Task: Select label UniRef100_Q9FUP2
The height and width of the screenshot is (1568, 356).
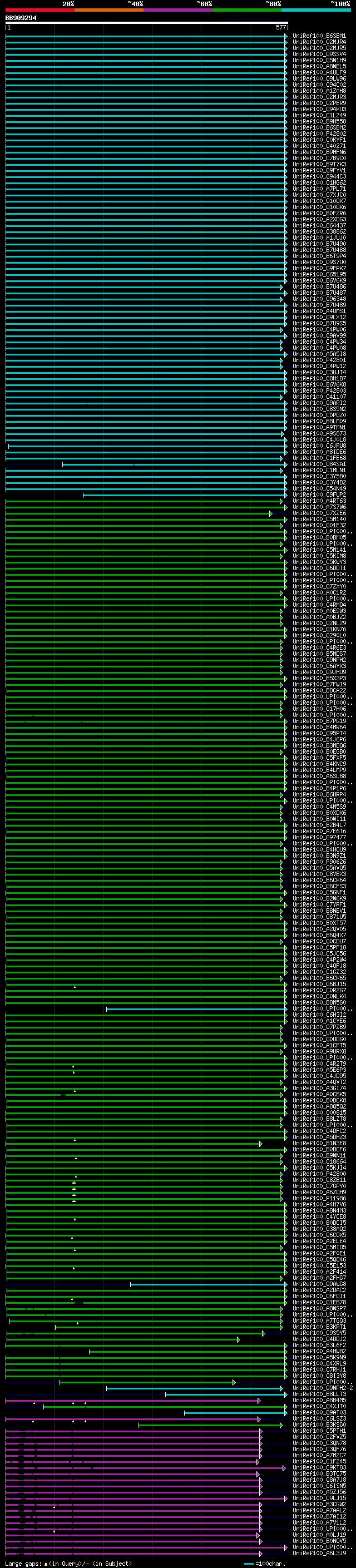Action: pyautogui.click(x=319, y=495)
